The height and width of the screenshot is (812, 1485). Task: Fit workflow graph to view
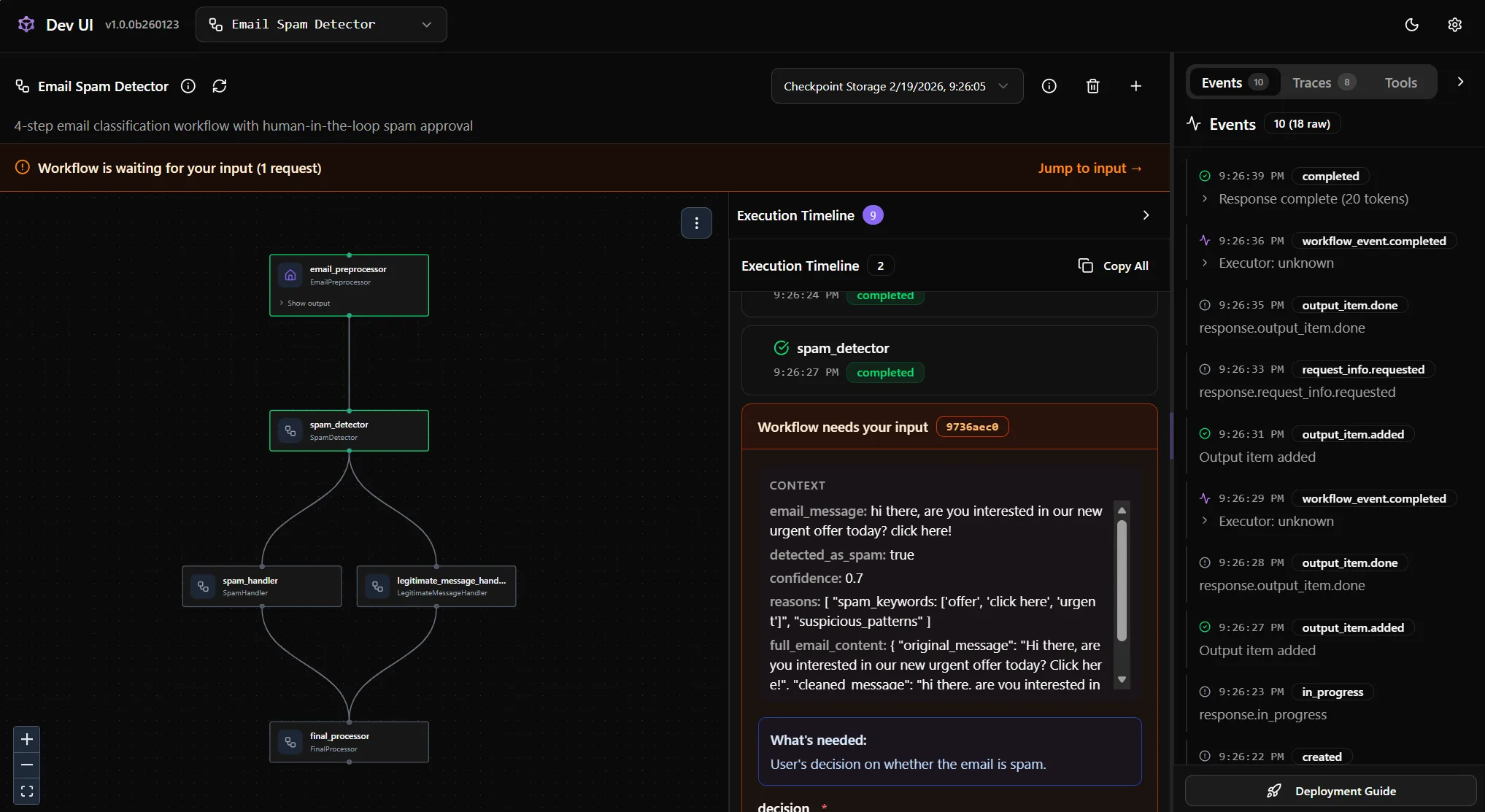pos(27,792)
